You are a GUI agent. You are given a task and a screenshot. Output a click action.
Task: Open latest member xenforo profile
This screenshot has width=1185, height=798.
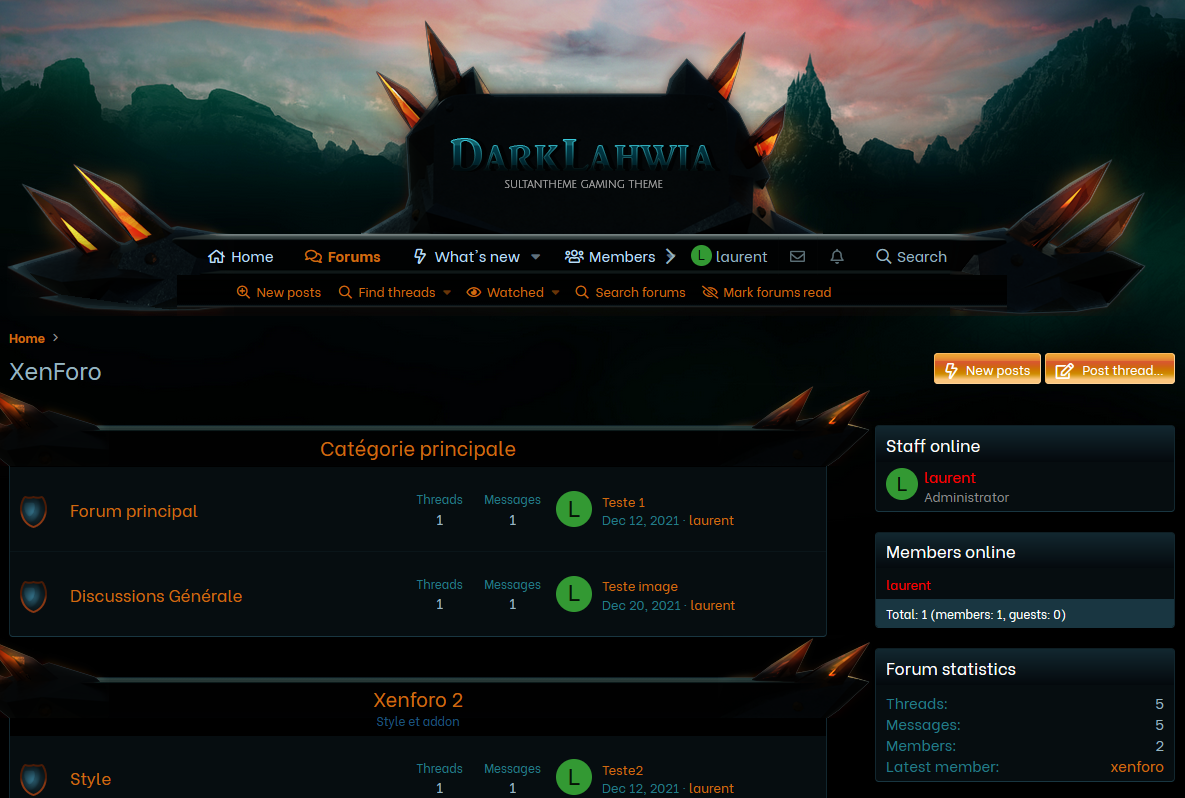[x=1137, y=767]
